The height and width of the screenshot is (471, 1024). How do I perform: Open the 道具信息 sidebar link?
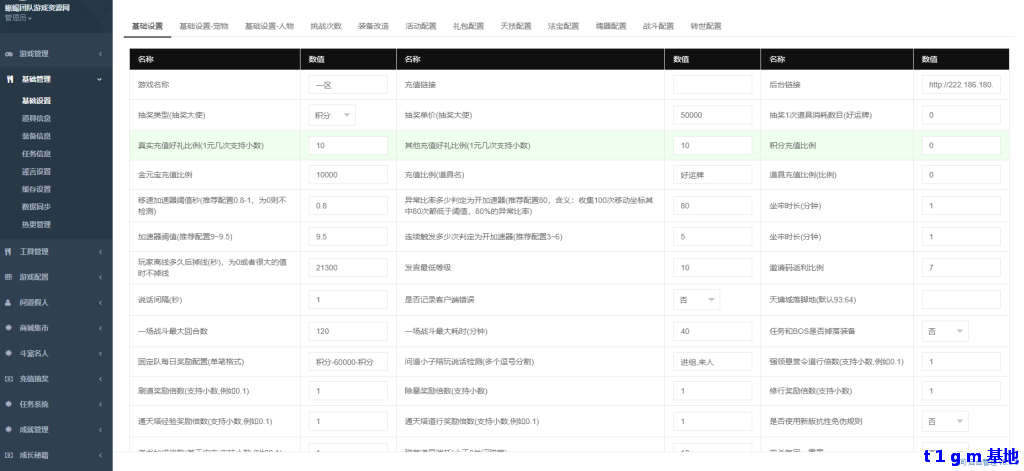click(x=36, y=118)
